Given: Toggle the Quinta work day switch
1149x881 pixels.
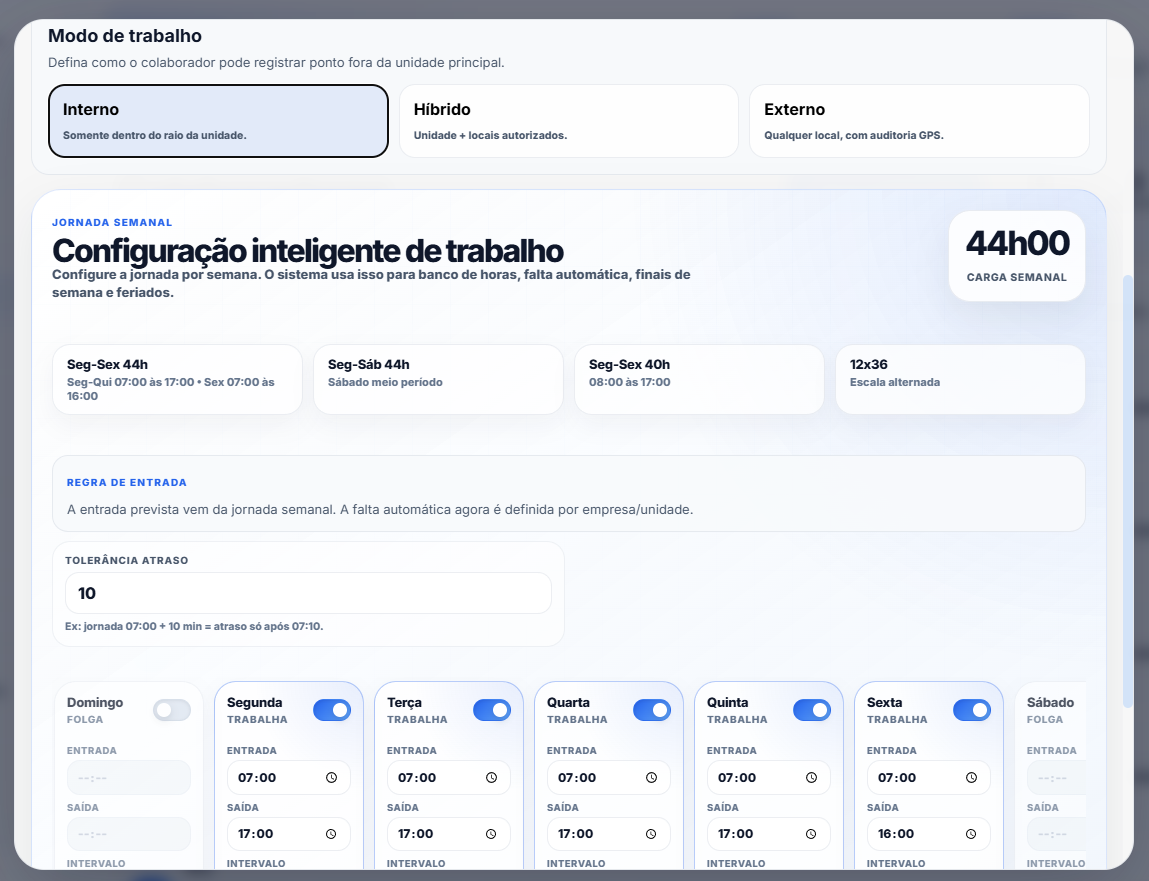Looking at the screenshot, I should [812, 710].
